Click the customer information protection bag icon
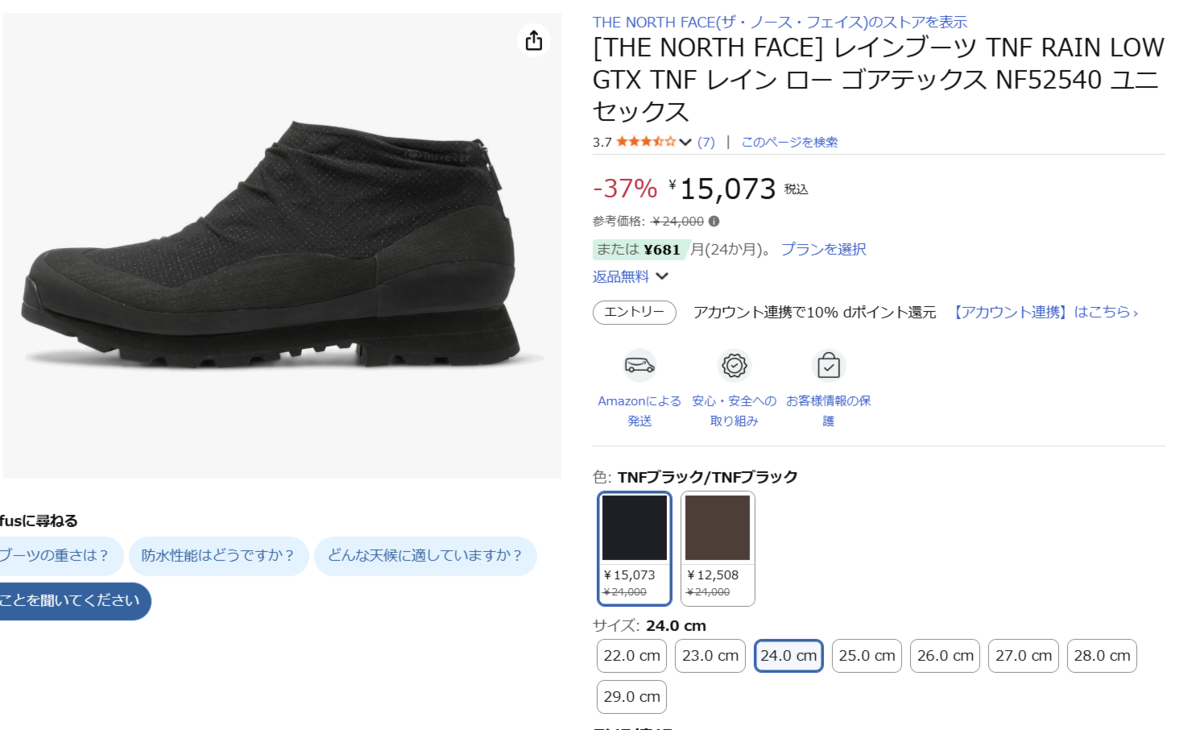This screenshot has height=730, width=1200. 828,366
